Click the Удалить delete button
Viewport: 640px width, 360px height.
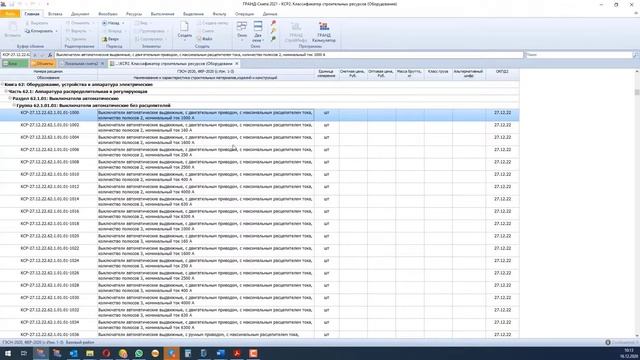76,39
